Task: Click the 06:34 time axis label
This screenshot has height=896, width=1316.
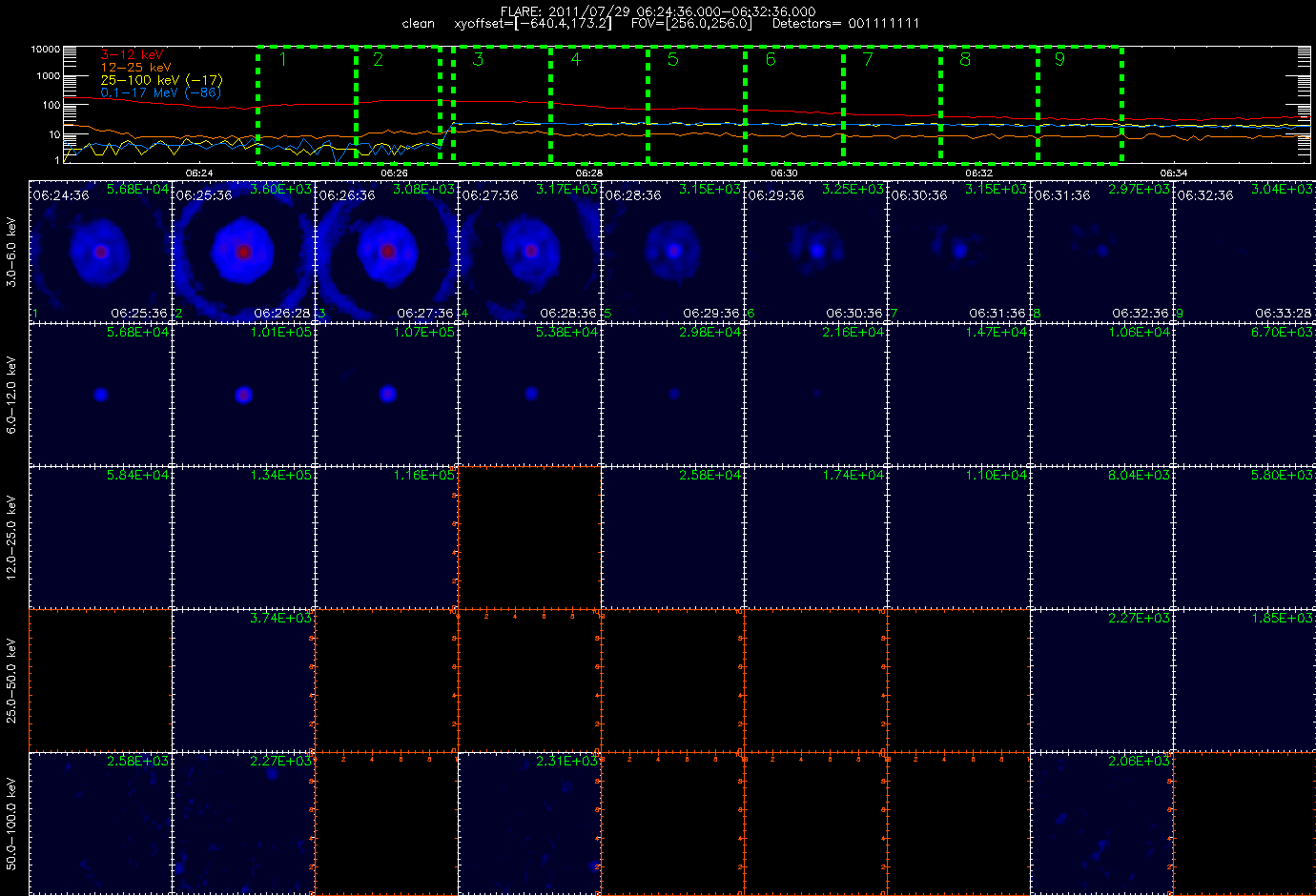Action: tap(1173, 173)
